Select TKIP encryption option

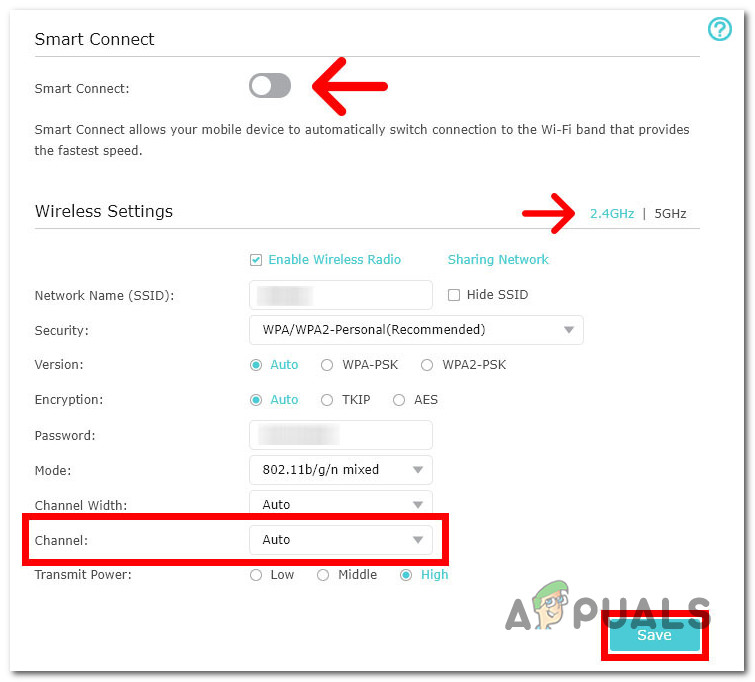click(x=327, y=400)
